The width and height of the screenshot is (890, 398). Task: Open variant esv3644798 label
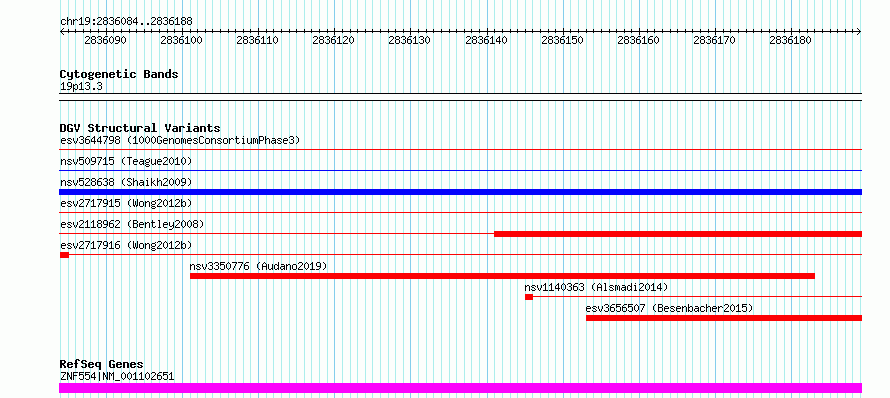[180, 140]
